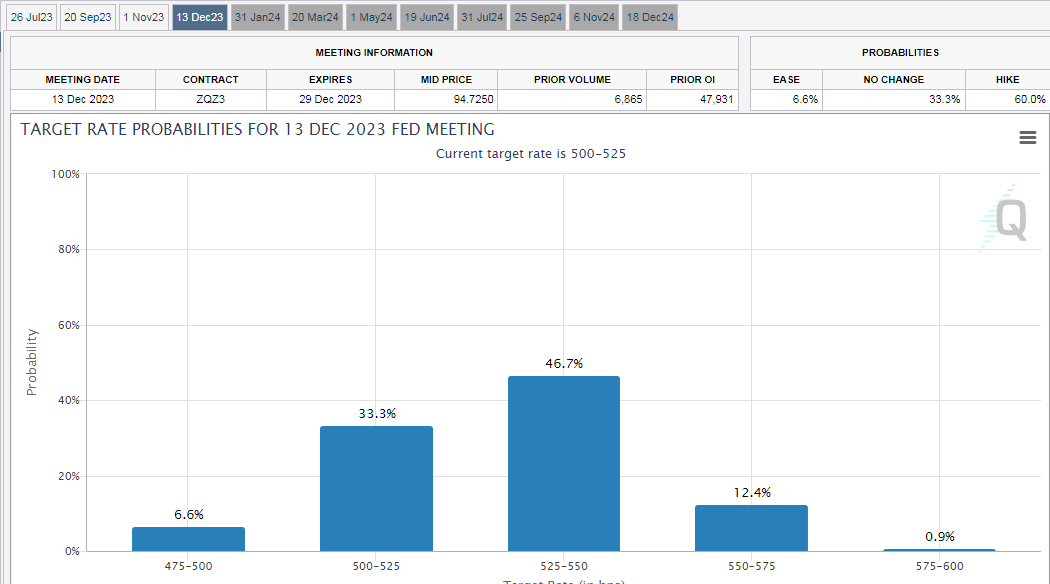This screenshot has height=584, width=1050.
Task: Open the chart export hamburger menu
Action: [1027, 137]
